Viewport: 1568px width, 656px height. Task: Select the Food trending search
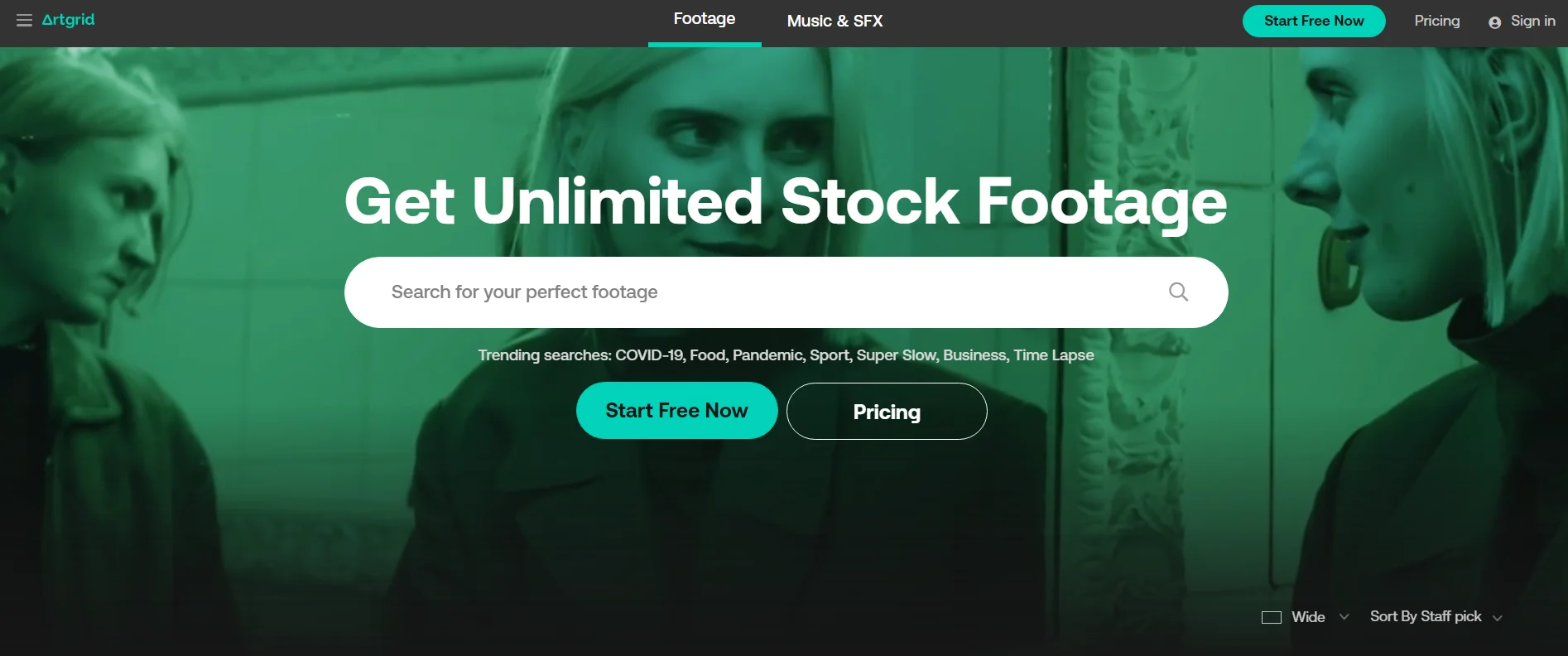[x=707, y=355]
